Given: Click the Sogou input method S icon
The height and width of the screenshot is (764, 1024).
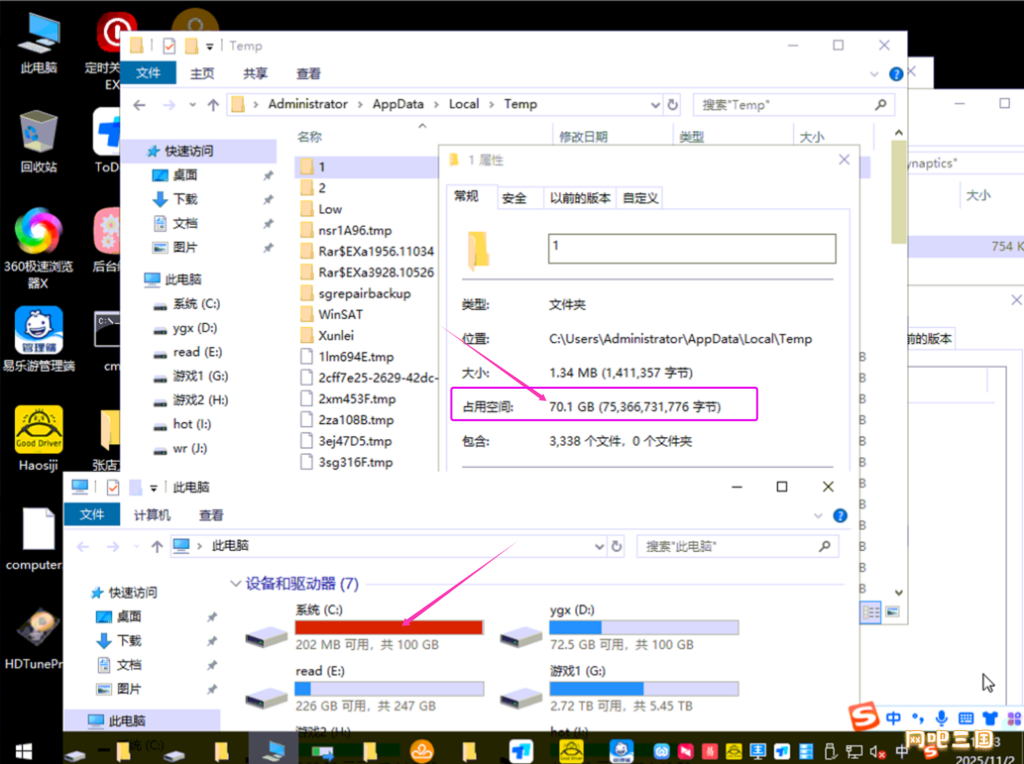Looking at the screenshot, I should (x=864, y=716).
